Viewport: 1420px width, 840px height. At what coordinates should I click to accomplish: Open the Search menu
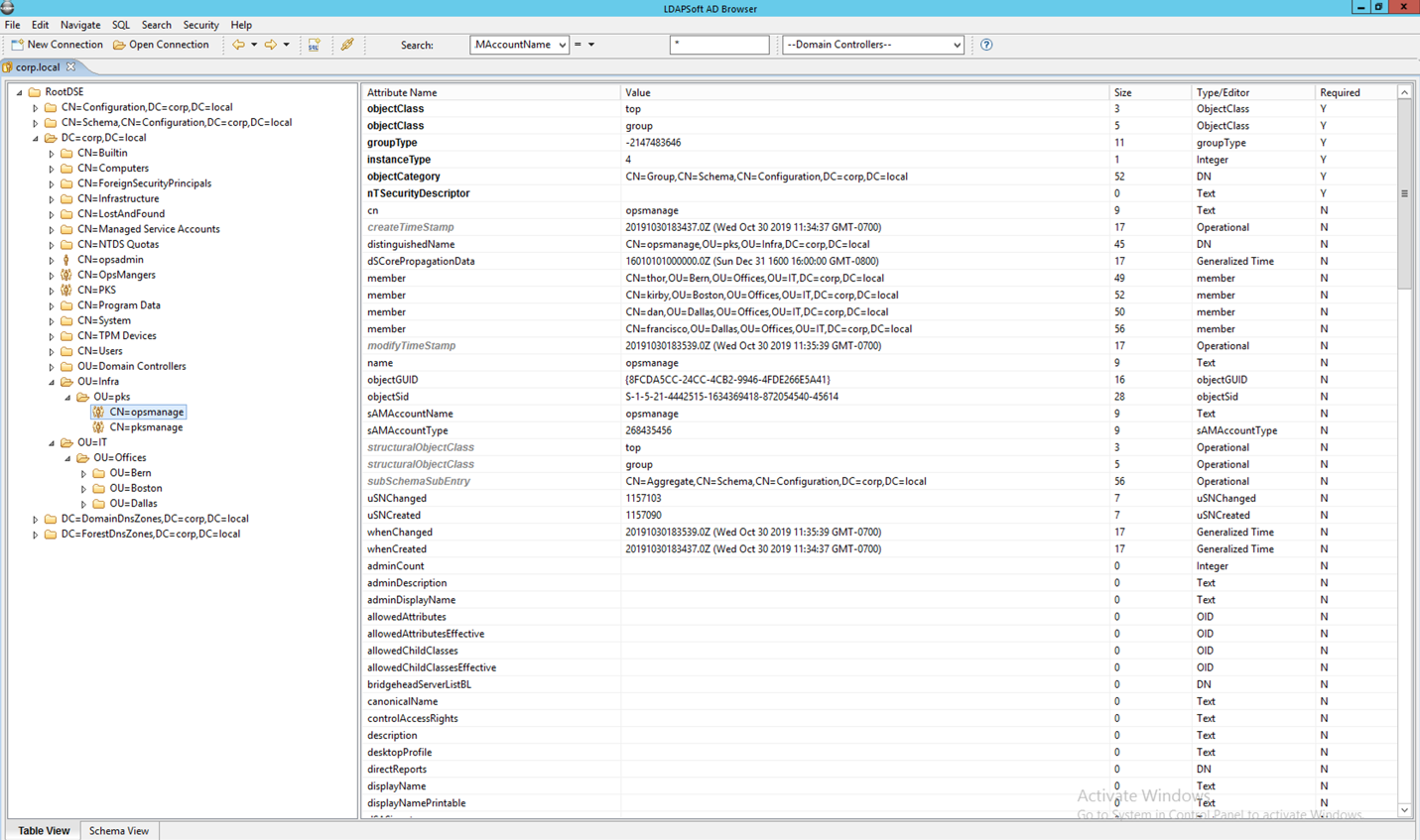coord(156,25)
